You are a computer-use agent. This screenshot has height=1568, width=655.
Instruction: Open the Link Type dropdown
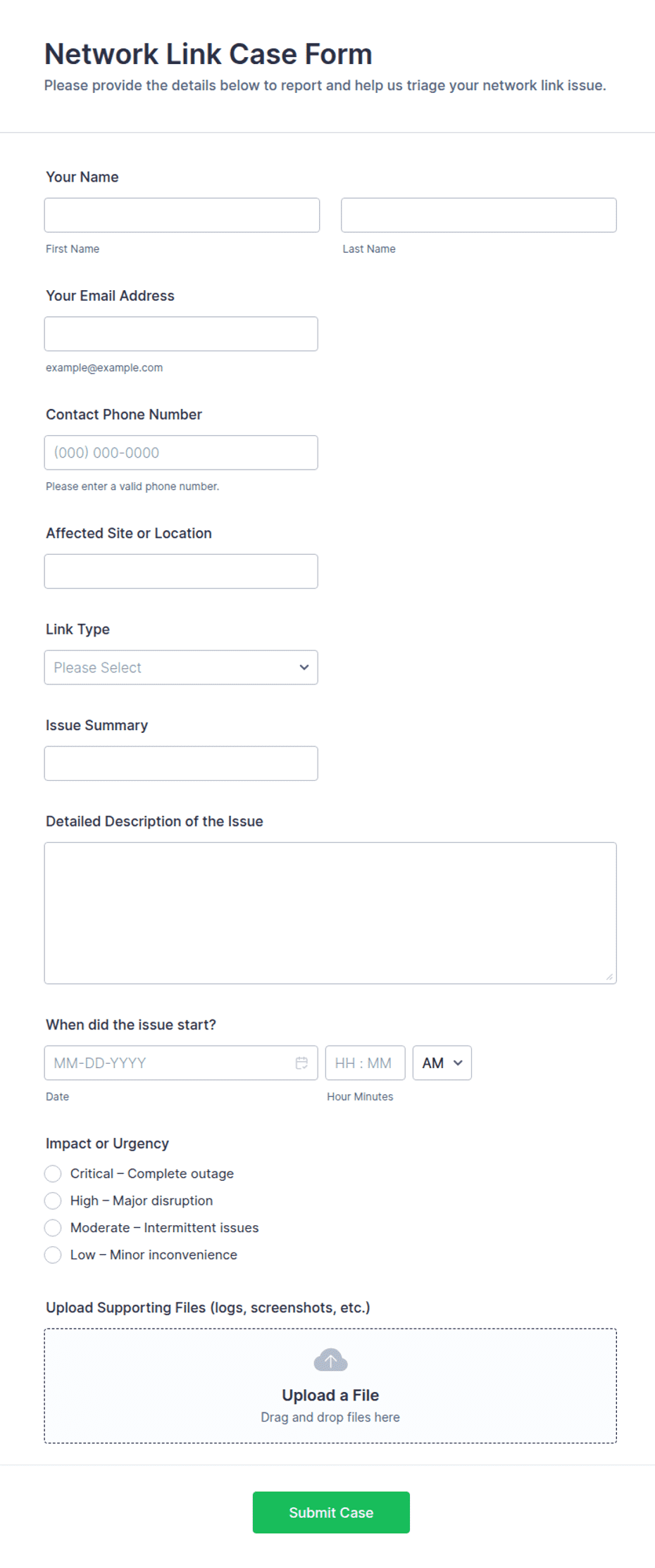point(181,667)
